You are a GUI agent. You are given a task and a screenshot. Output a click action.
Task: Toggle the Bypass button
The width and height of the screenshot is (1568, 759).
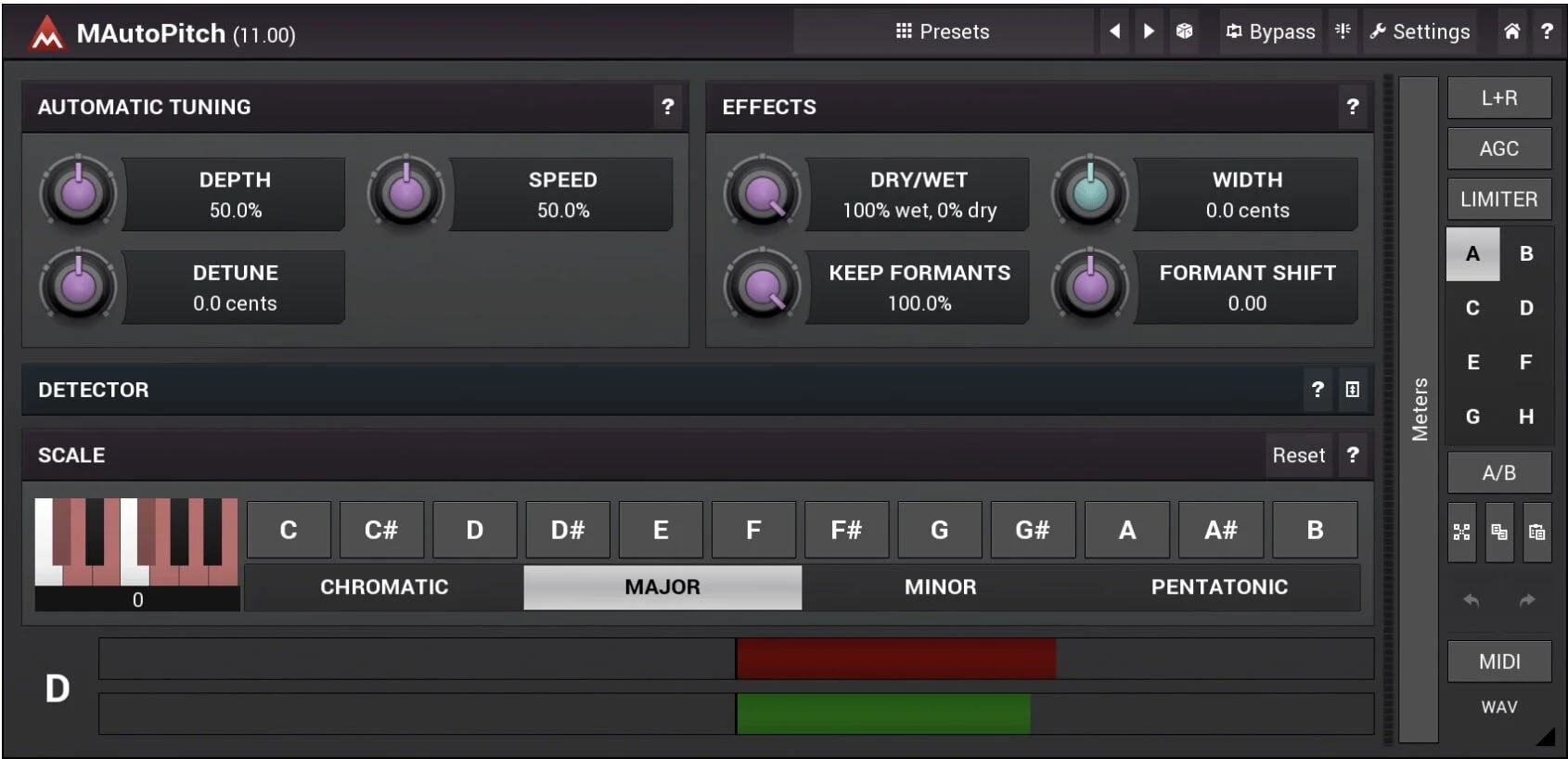1270,32
